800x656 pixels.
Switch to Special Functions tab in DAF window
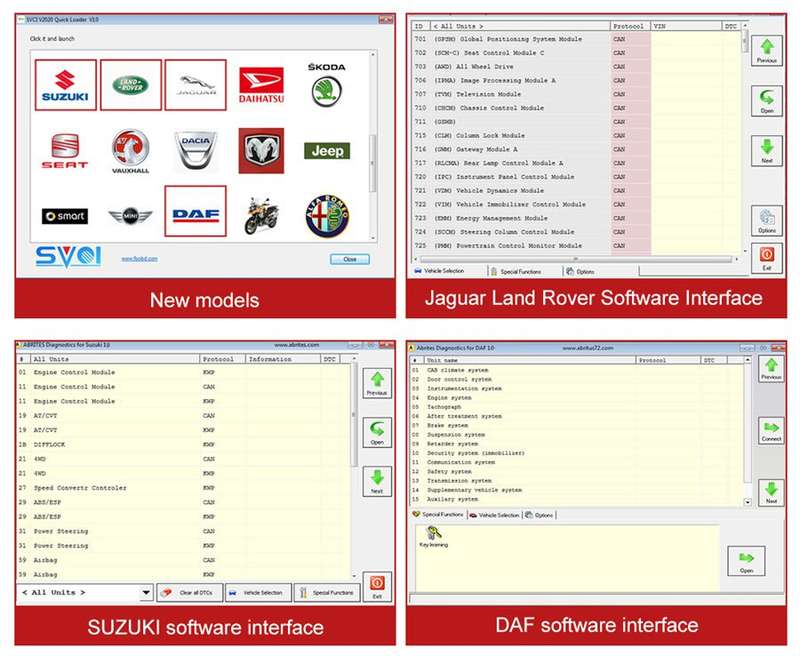click(438, 514)
